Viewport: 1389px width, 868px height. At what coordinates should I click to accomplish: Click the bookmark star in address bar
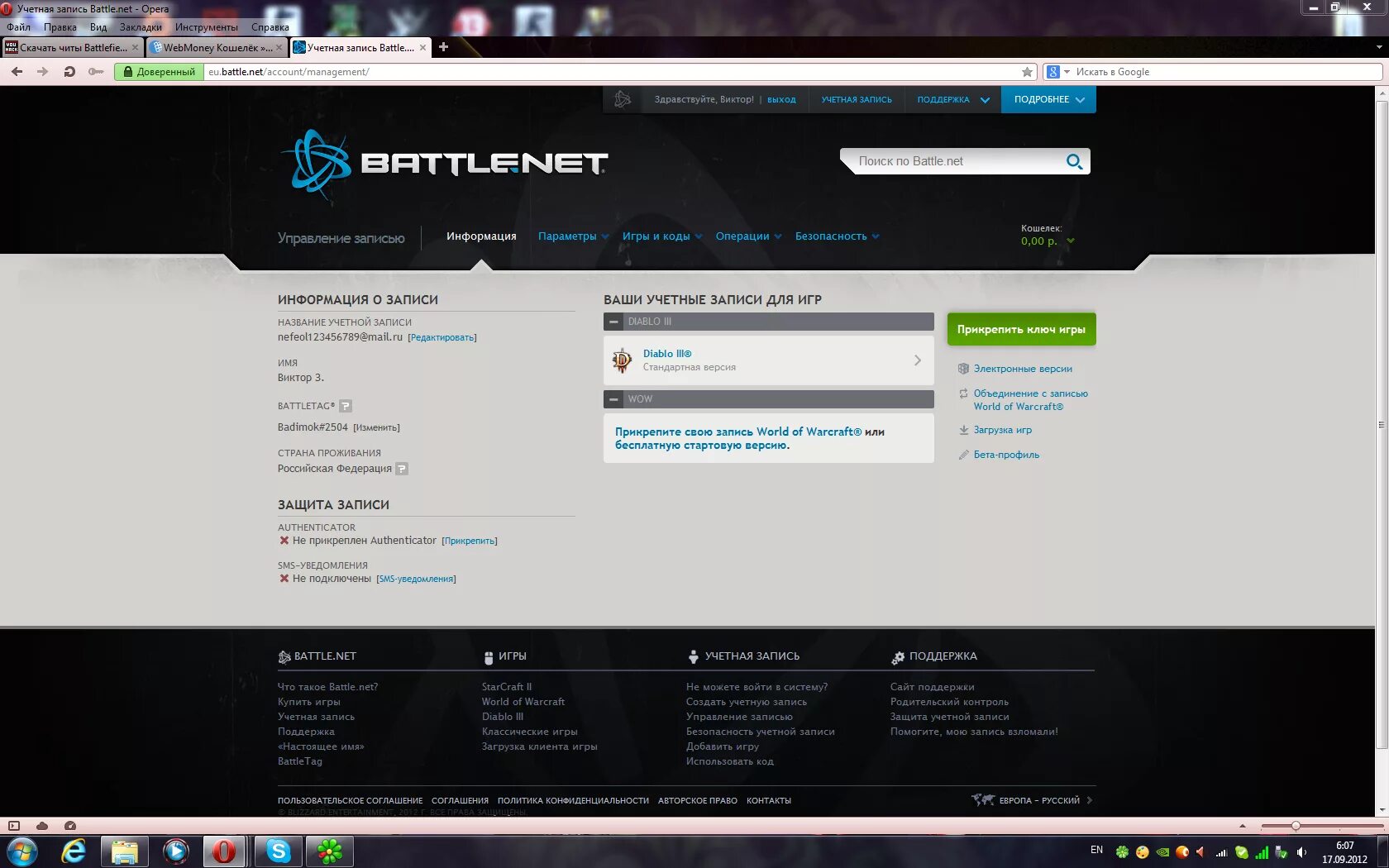1027,72
